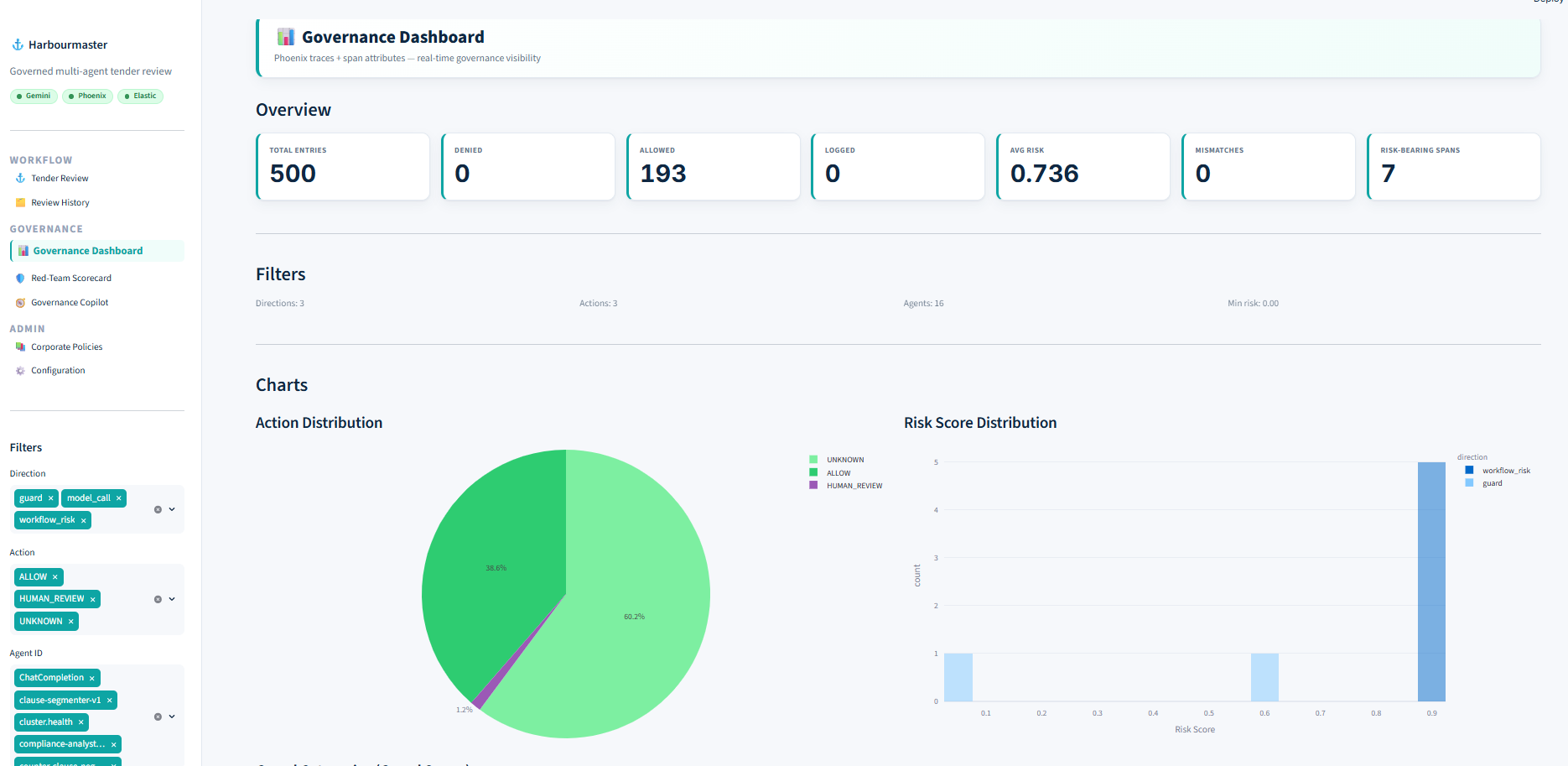Expand the Agent ID multiselect dropdown
Image resolution: width=1568 pixels, height=766 pixels.
point(172,716)
